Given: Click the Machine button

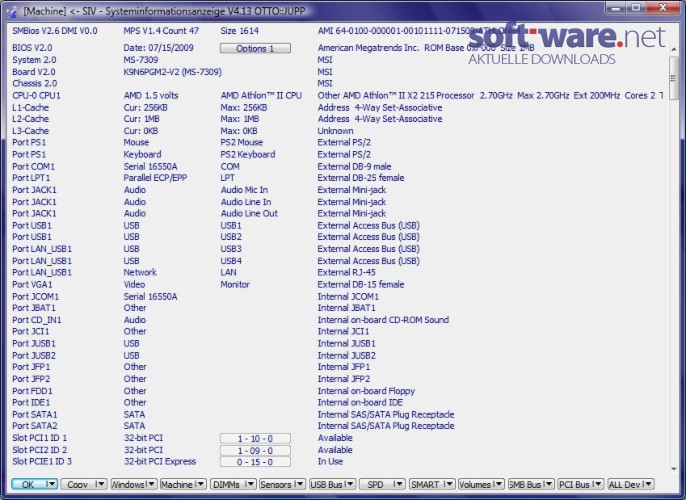Looking at the screenshot, I should (176, 484).
